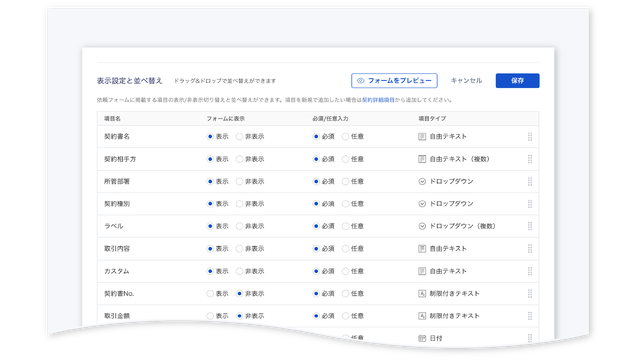Click the dropdown type icon in 契約種別 row
The height and width of the screenshot is (360, 640).
[422, 204]
